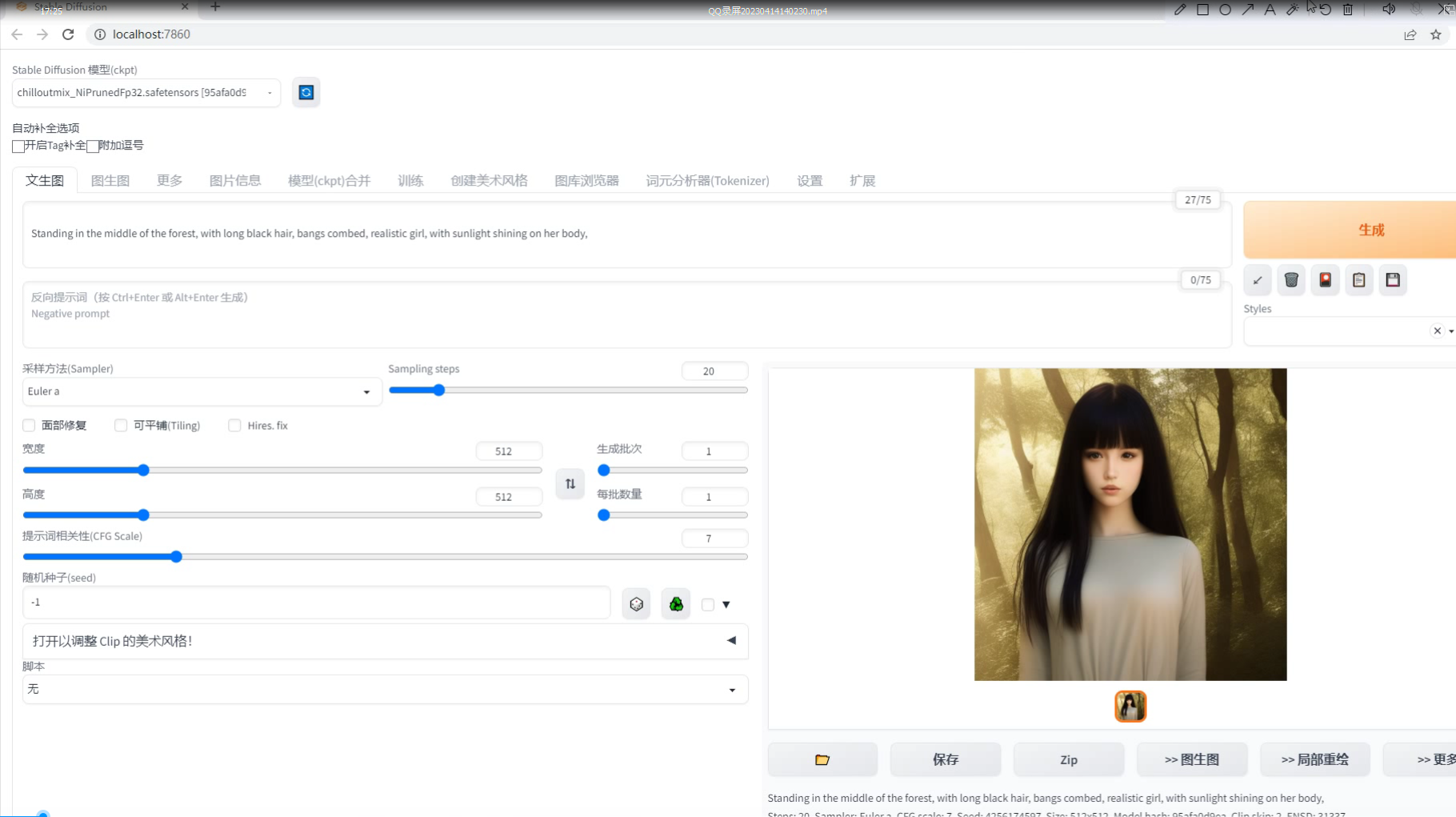This screenshot has width=1456, height=817.
Task: Enable the 面部修复 face restoration checkbox
Action: [x=28, y=425]
